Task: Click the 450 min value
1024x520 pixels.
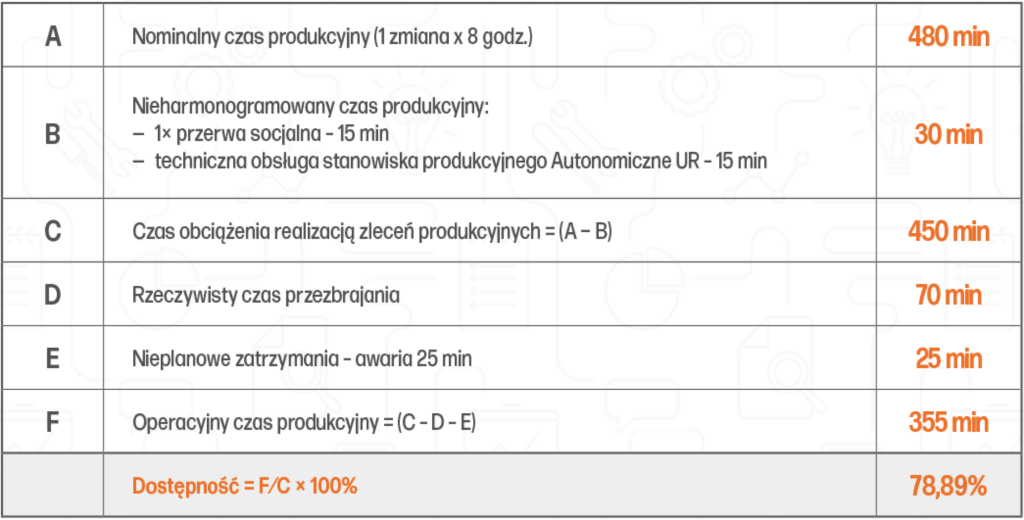Action: pyautogui.click(x=948, y=231)
